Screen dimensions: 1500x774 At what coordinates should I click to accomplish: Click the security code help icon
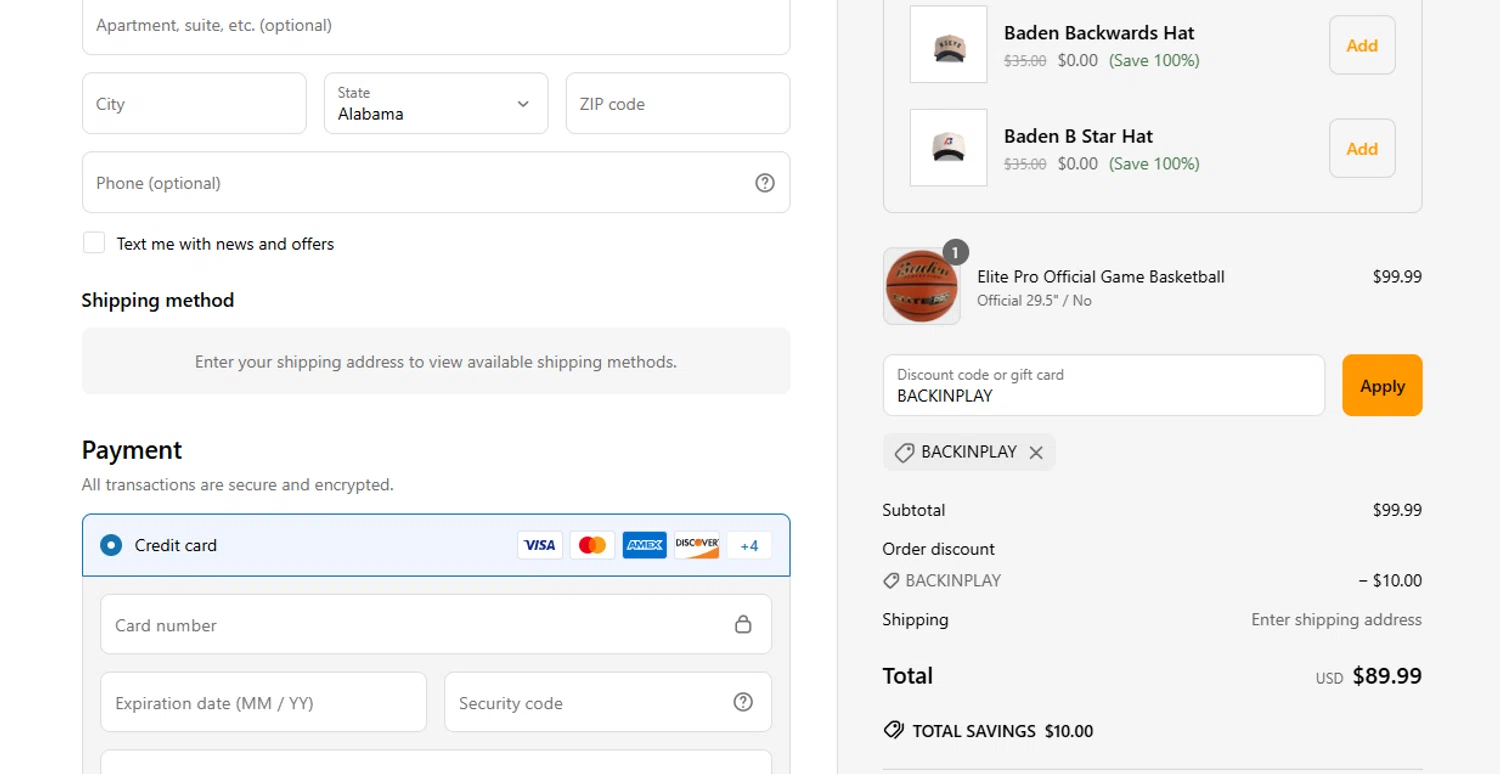click(x=743, y=702)
